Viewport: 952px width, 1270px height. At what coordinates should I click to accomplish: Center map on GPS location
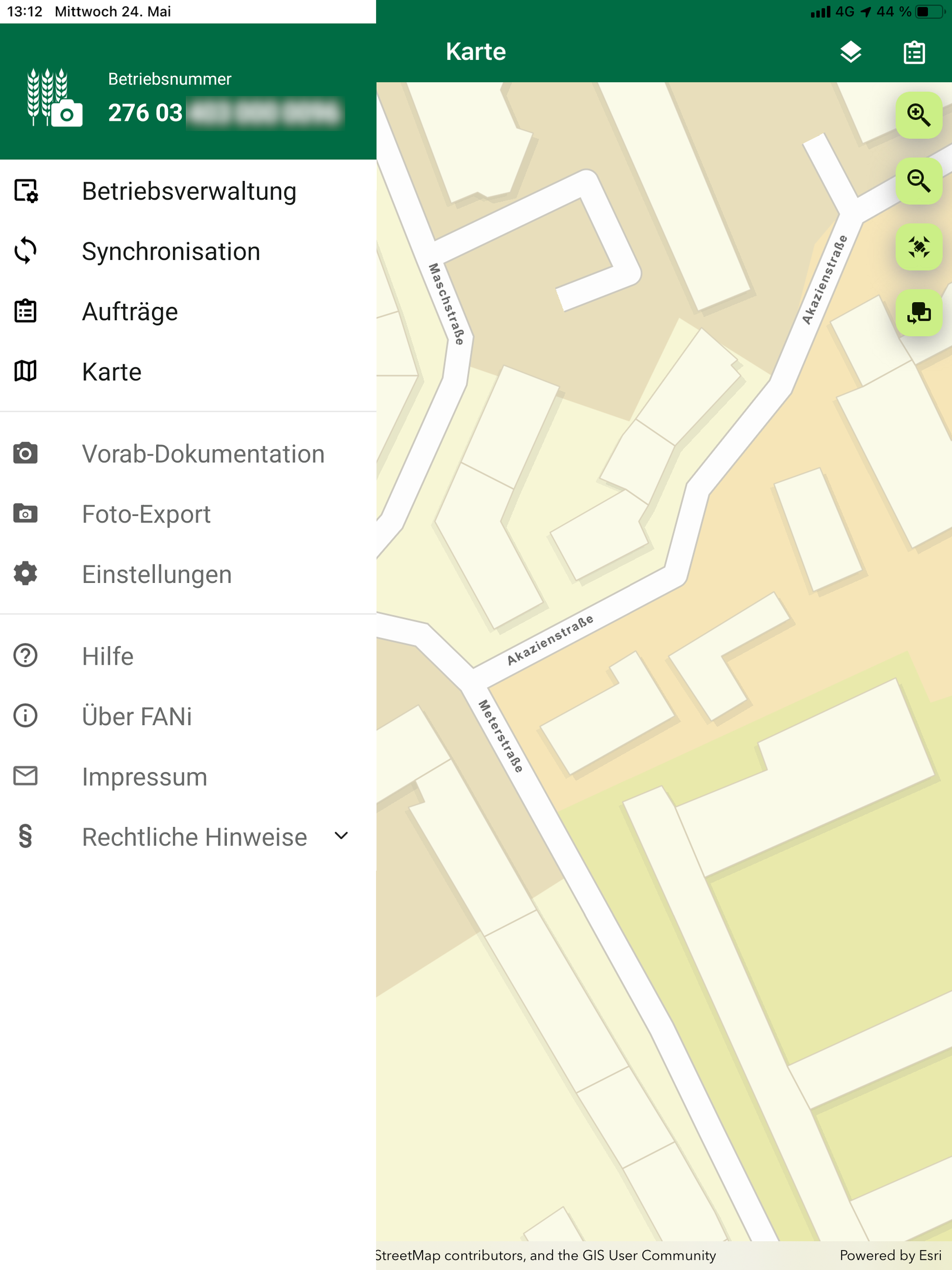click(919, 247)
